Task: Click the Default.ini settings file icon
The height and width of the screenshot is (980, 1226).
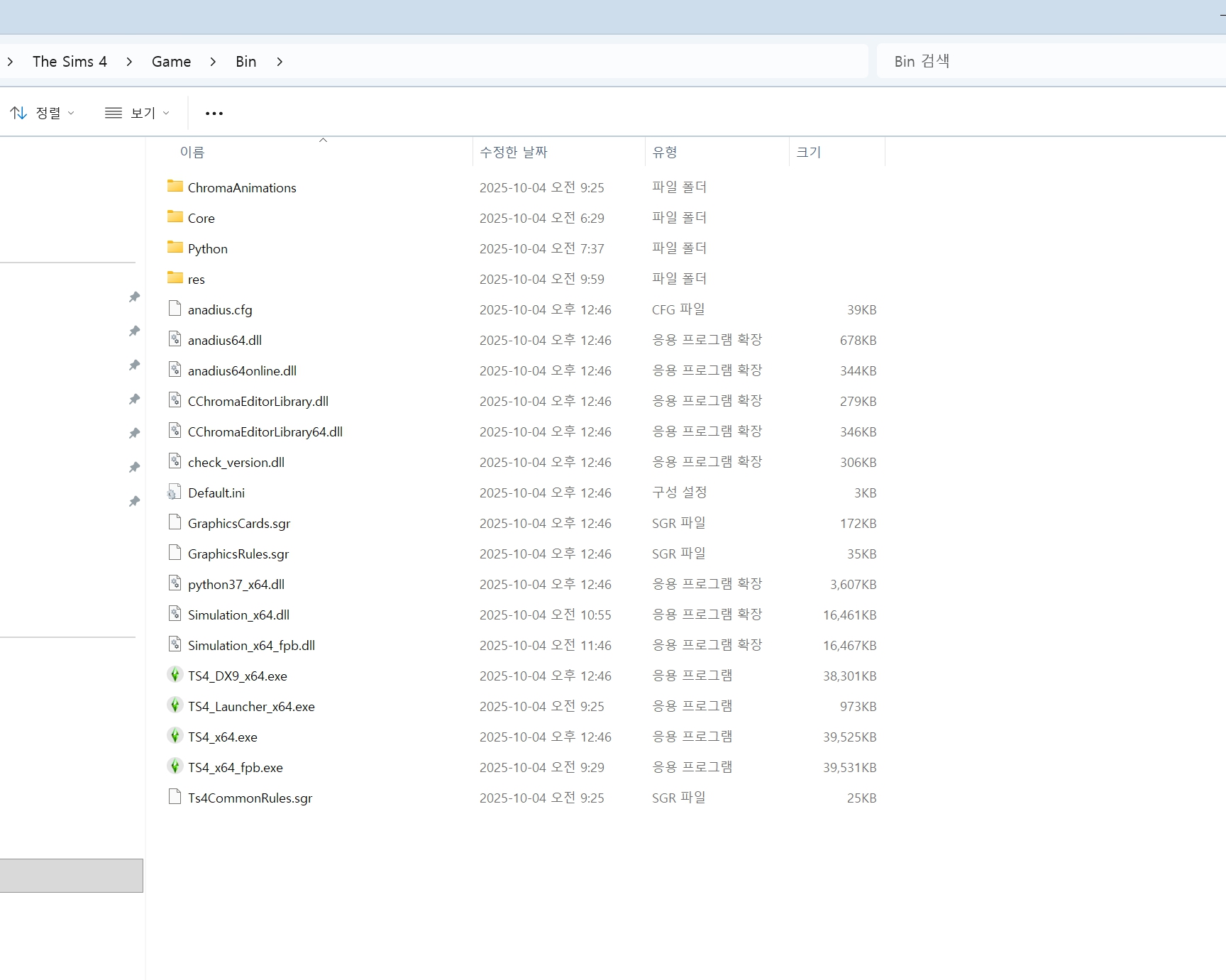Action: click(175, 492)
